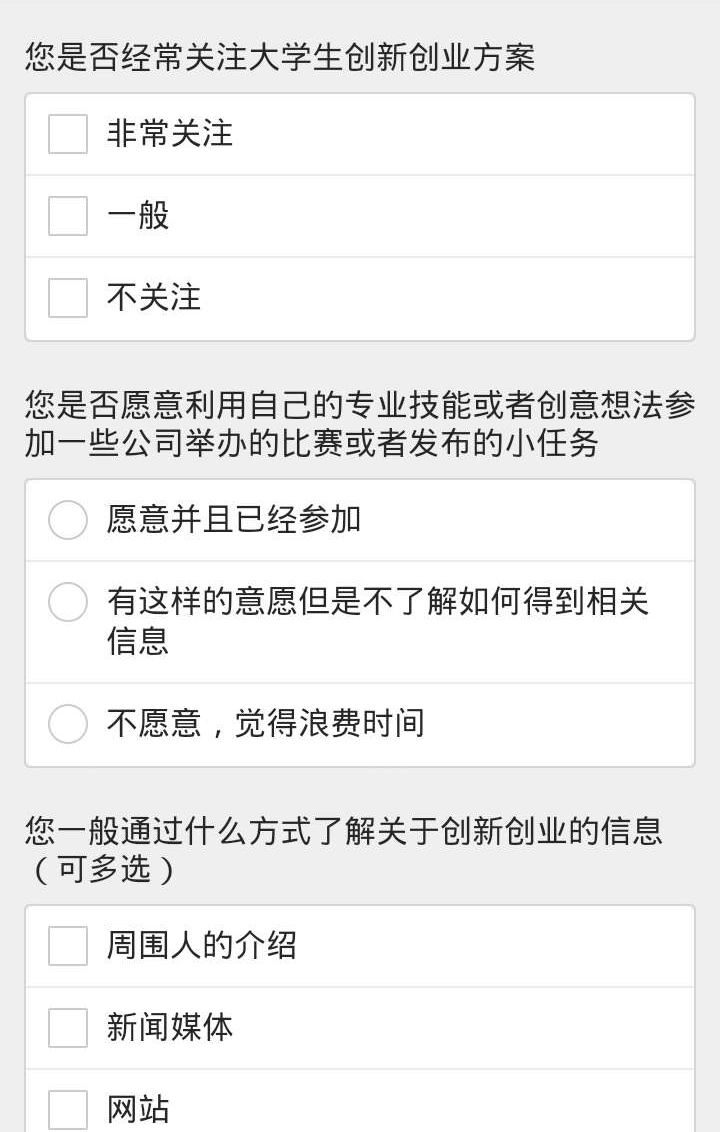720x1132 pixels.
Task: Click the 网站 label text
Action: coord(138,1110)
